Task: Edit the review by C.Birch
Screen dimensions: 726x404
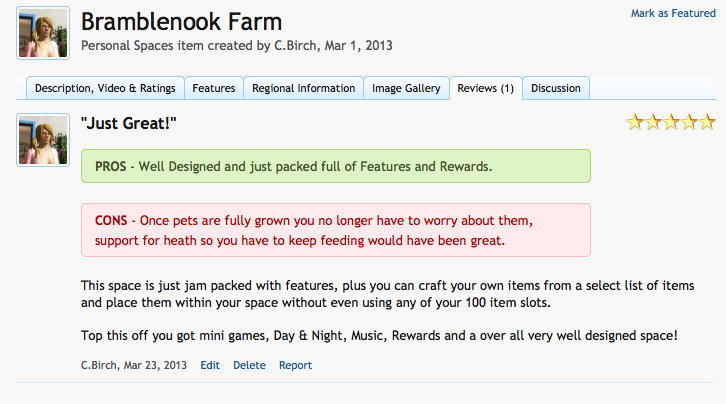Action: tap(210, 365)
